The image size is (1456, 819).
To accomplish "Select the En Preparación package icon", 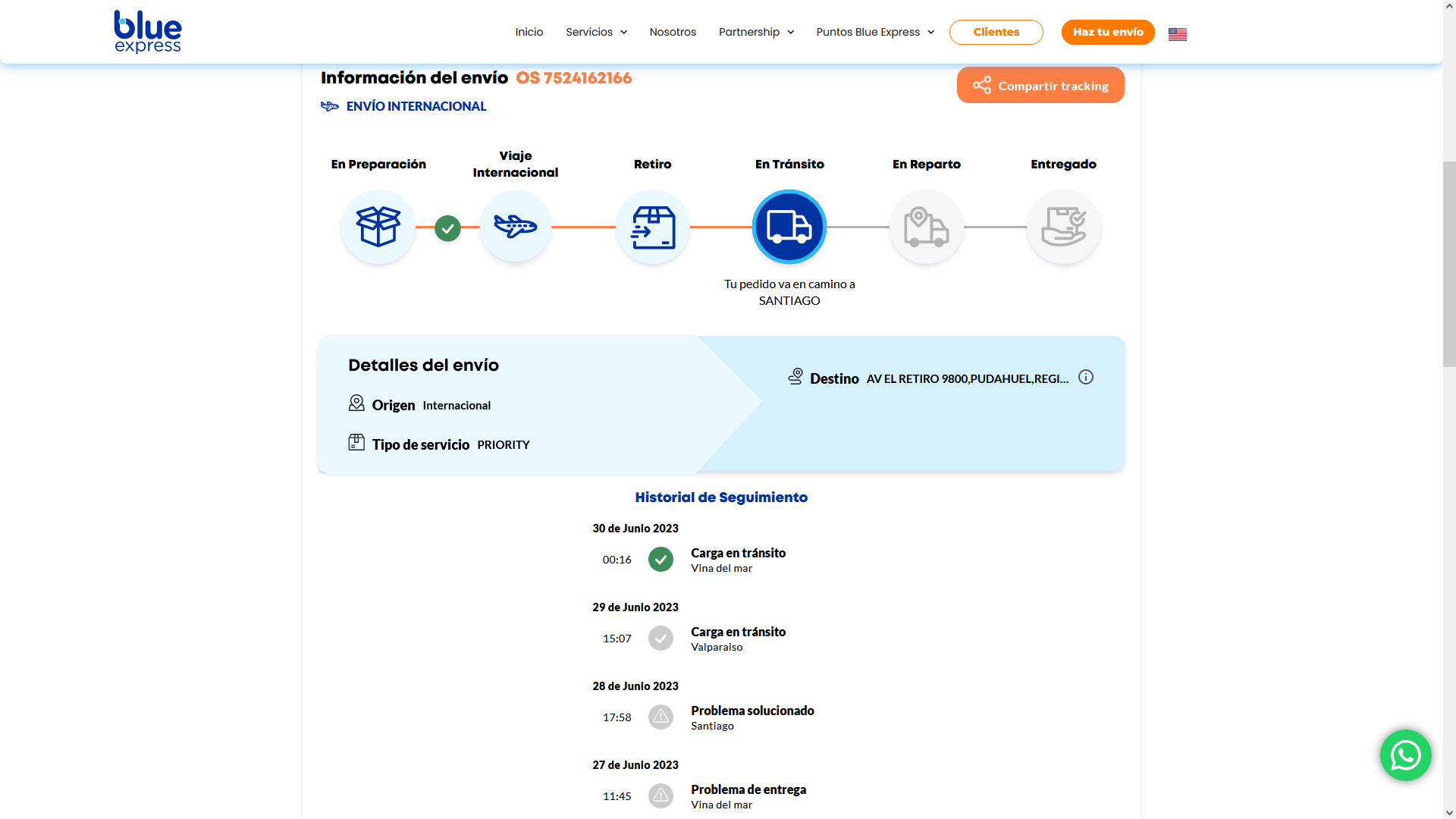I will 378,226.
